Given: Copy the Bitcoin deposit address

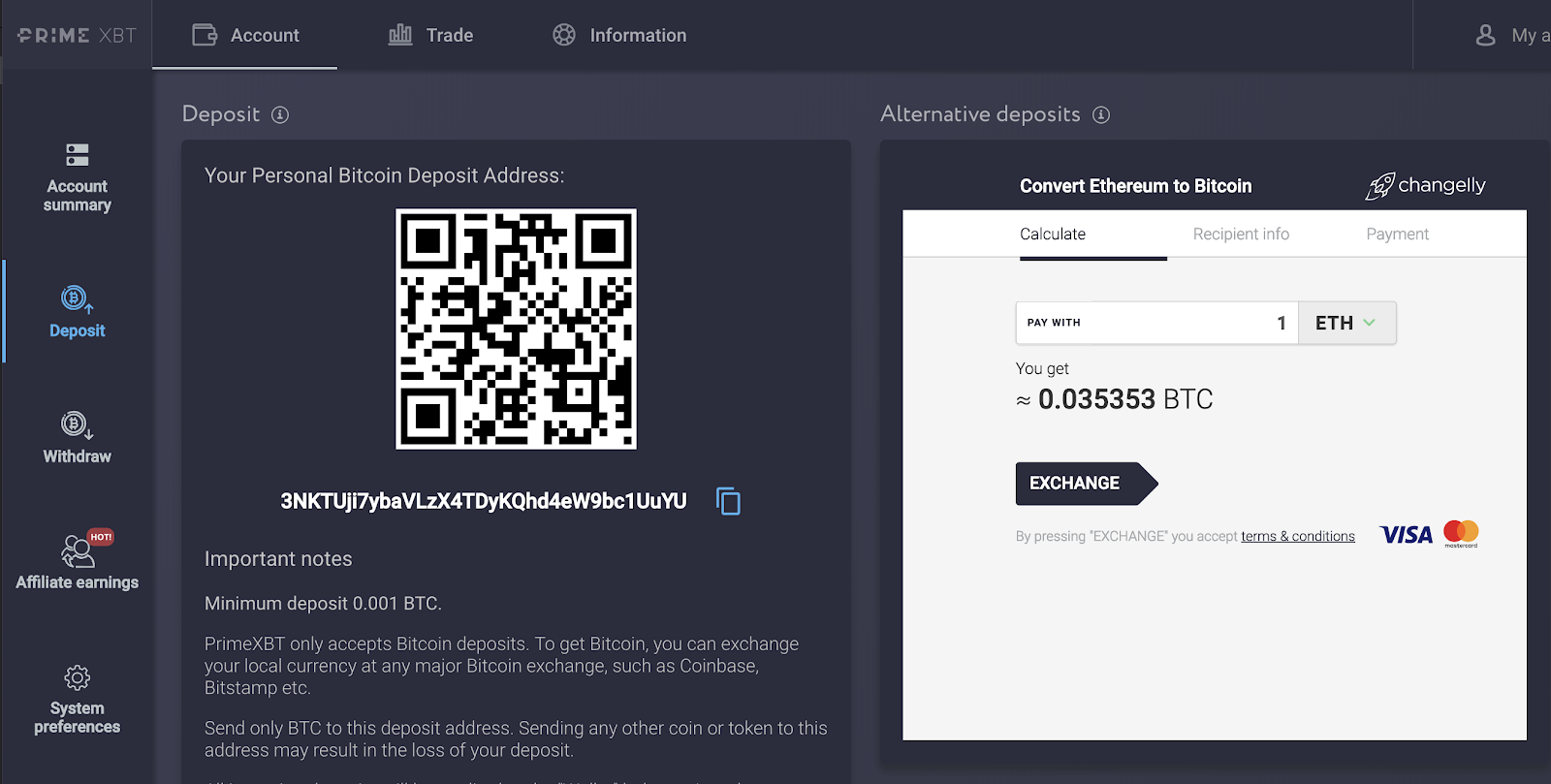Looking at the screenshot, I should pos(728,501).
